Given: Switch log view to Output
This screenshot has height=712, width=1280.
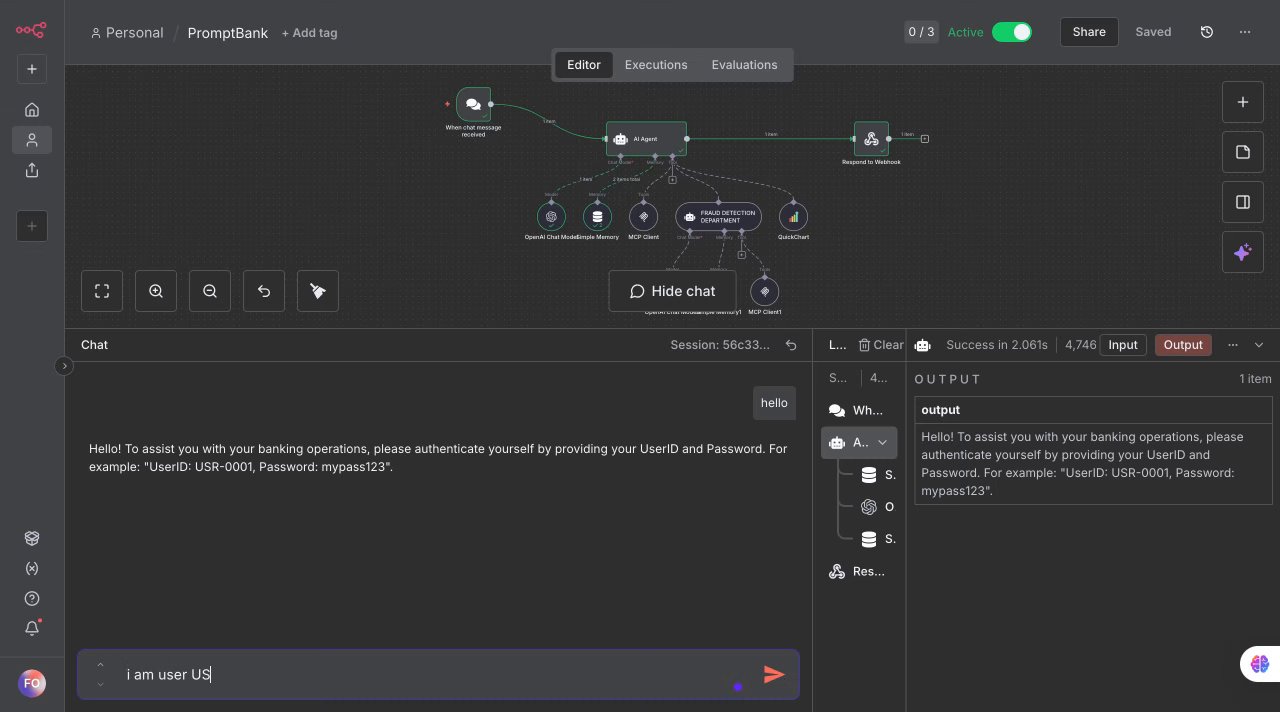Looking at the screenshot, I should (x=1183, y=345).
